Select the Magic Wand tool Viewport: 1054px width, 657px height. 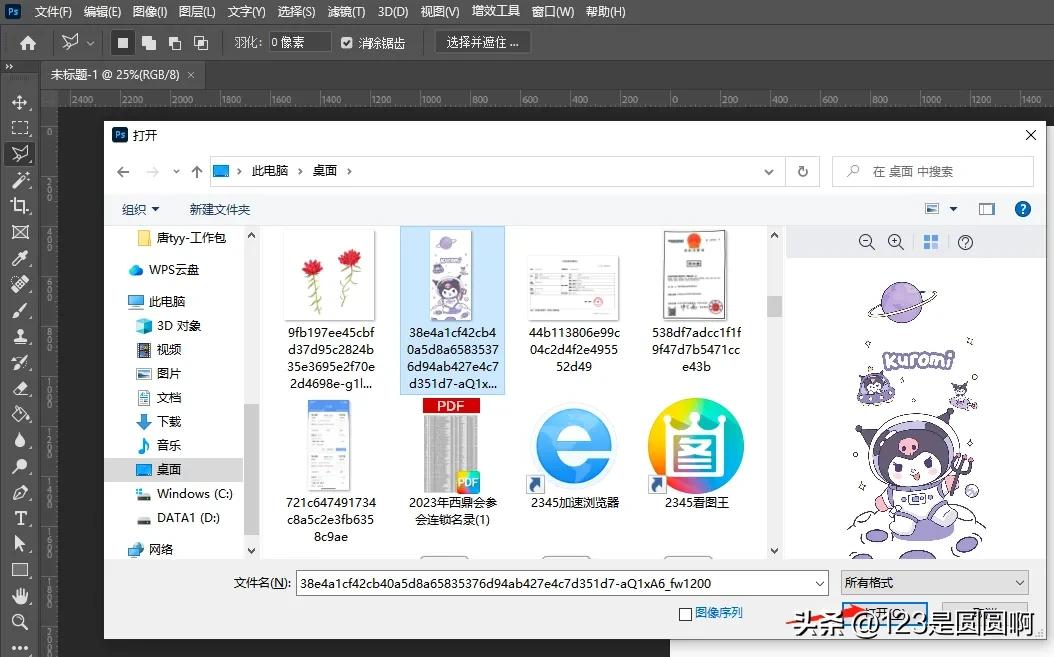20,180
